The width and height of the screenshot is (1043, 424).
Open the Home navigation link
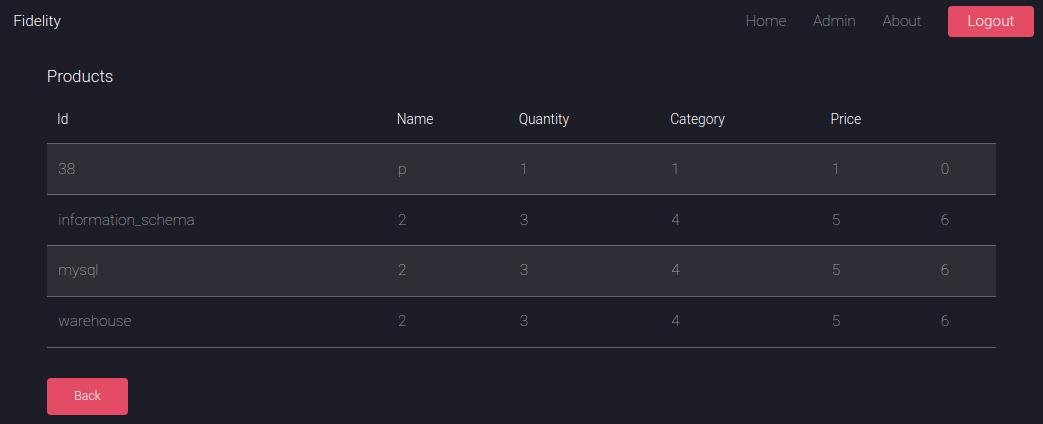[765, 21]
